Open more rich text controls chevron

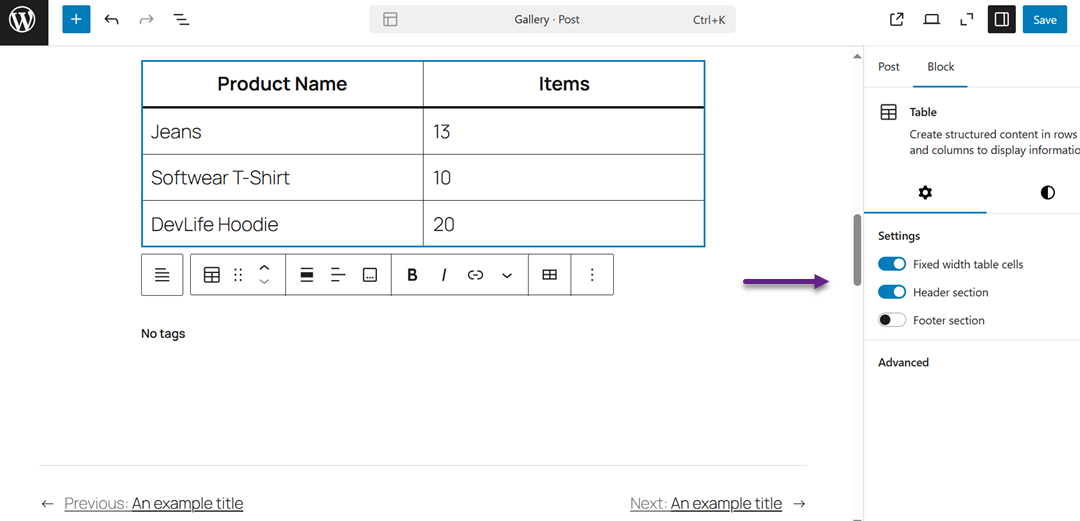pos(507,275)
